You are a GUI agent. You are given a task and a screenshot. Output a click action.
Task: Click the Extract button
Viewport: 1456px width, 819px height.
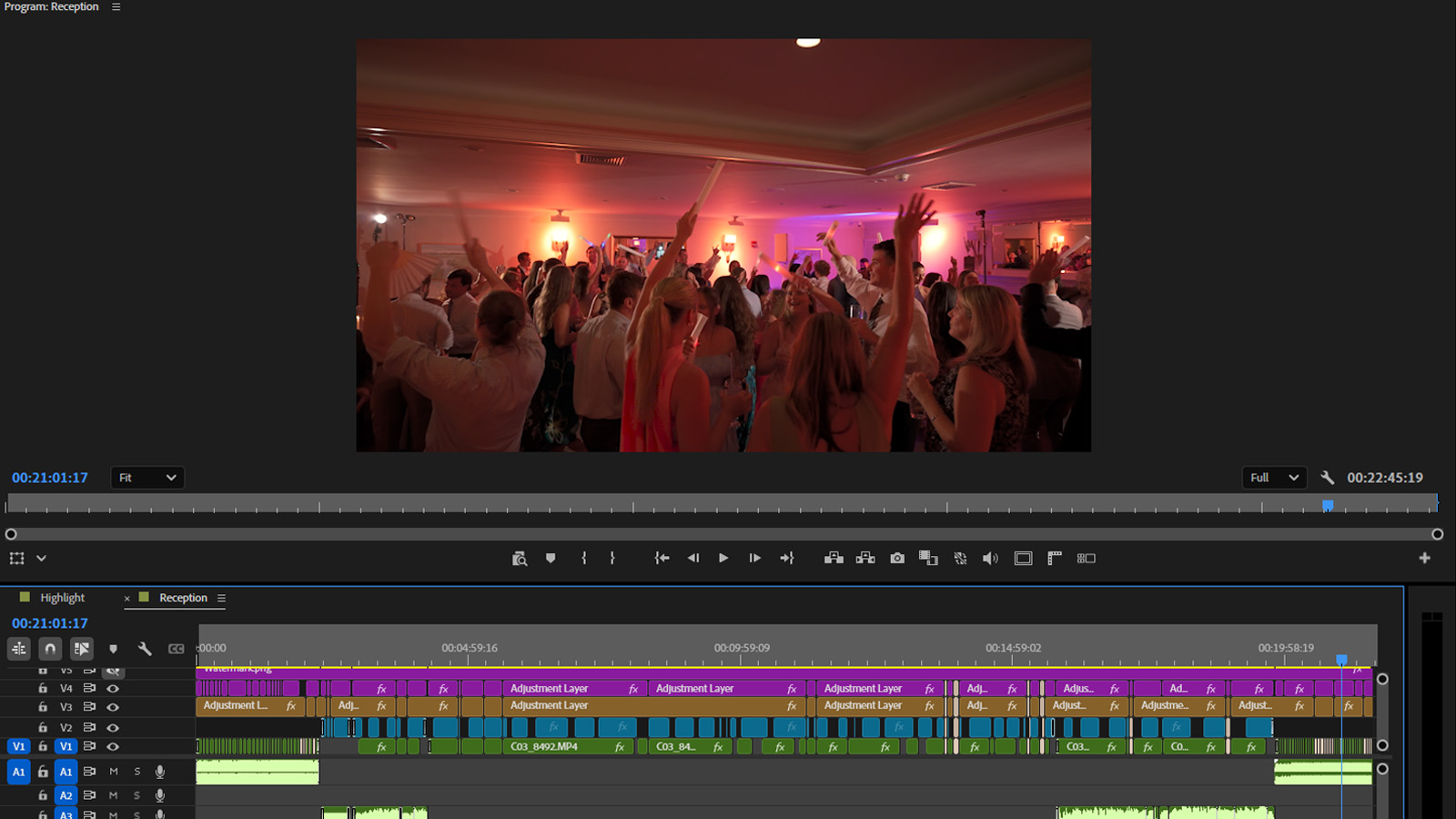point(865,558)
